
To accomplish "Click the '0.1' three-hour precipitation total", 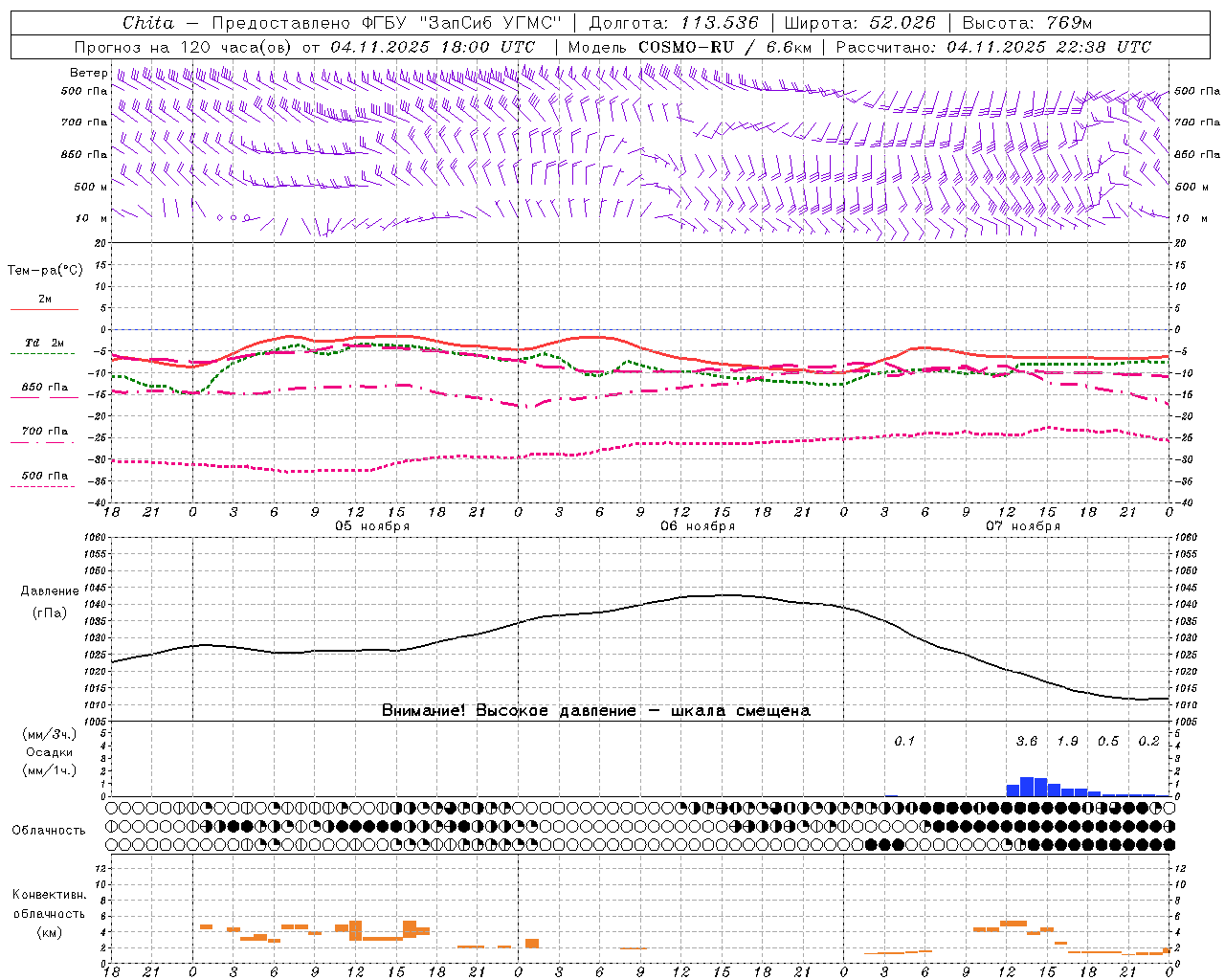I will pos(904,742).
